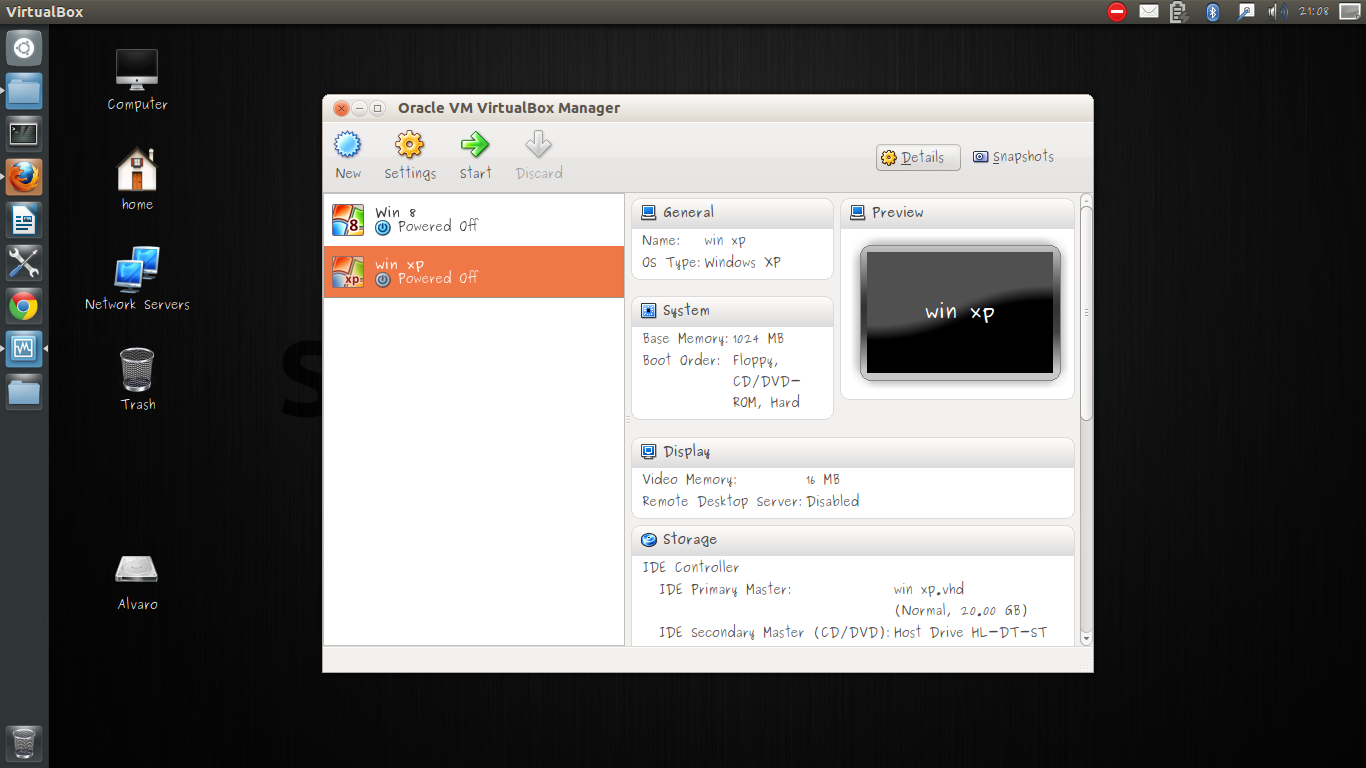
Task: Click the win xp Powered Off status icon
Action: tap(383, 280)
